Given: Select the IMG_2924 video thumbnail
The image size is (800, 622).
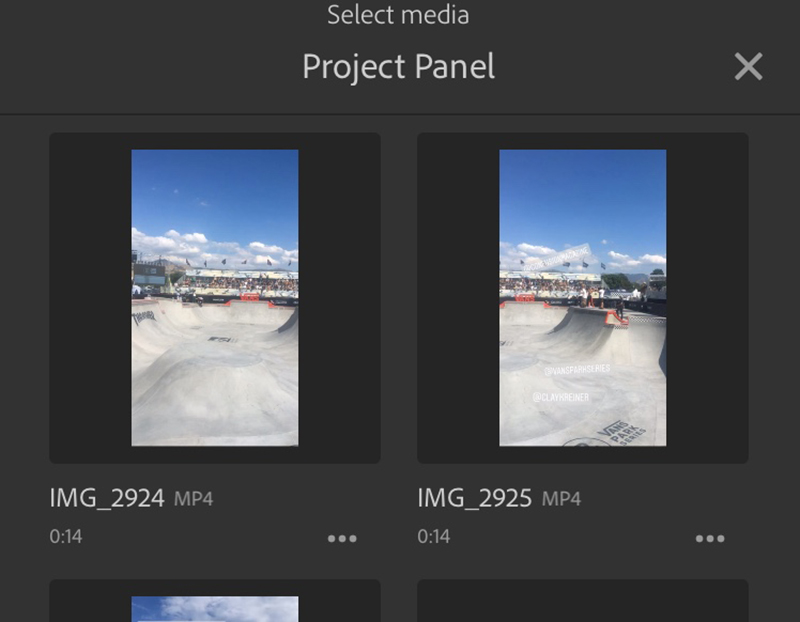Looking at the screenshot, I should (214, 297).
